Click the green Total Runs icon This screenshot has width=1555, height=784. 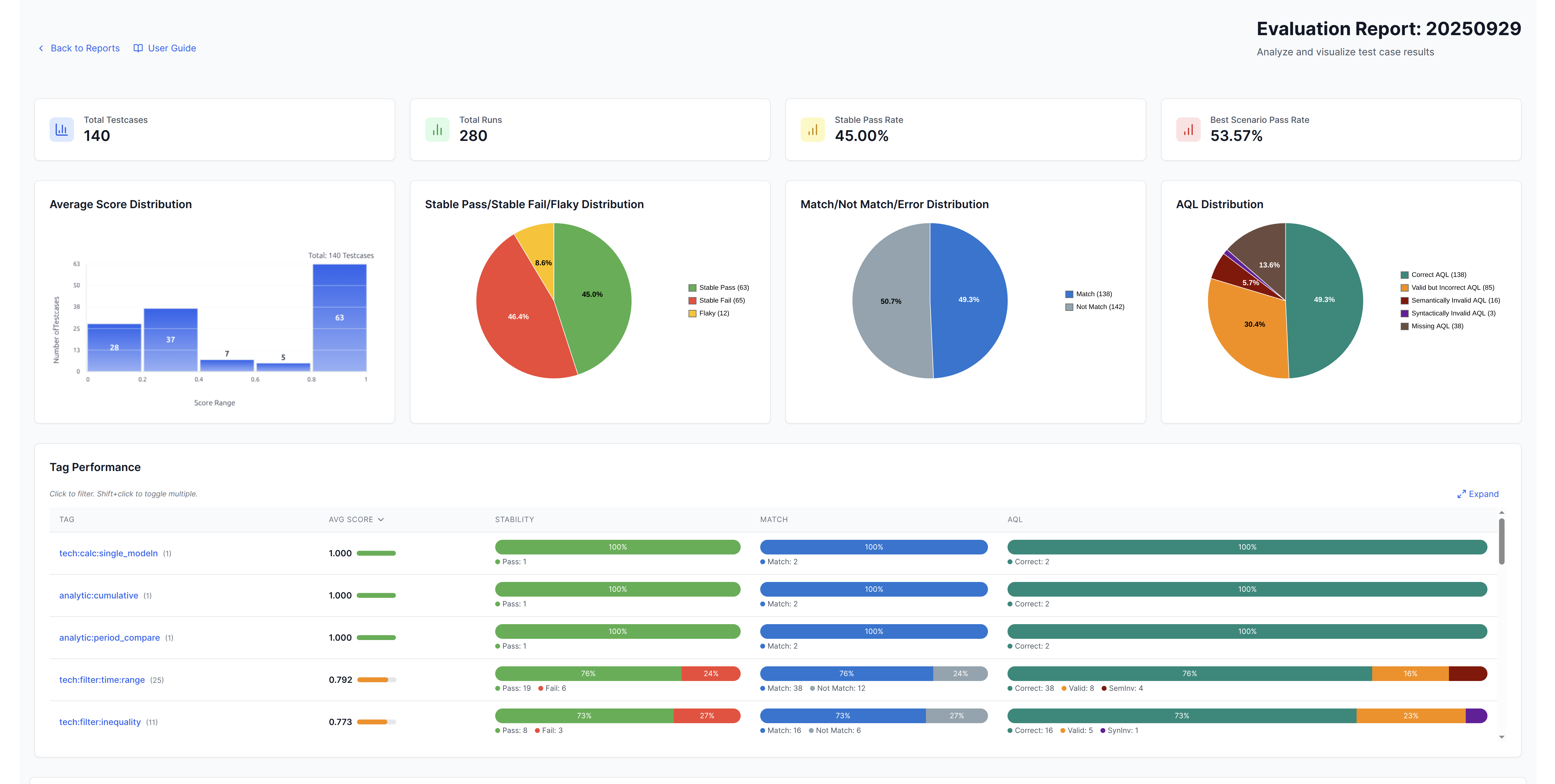pyautogui.click(x=437, y=129)
